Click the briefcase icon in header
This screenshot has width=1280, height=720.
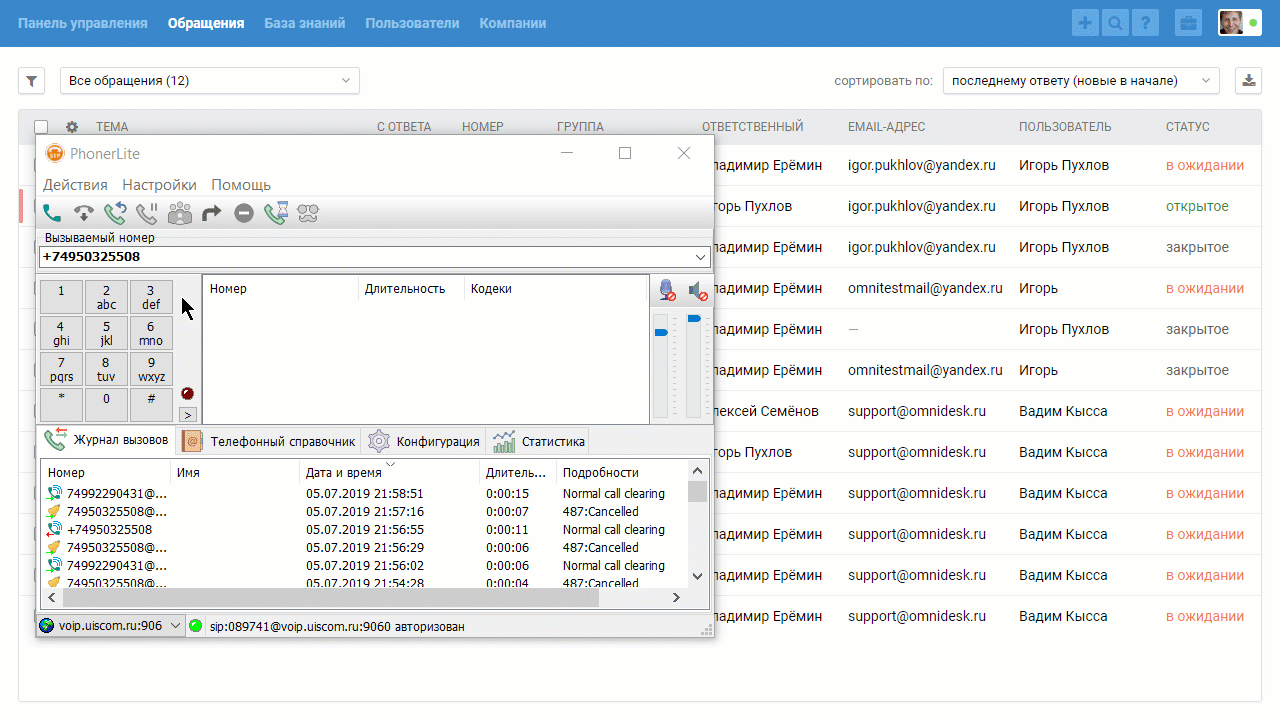[x=1188, y=23]
